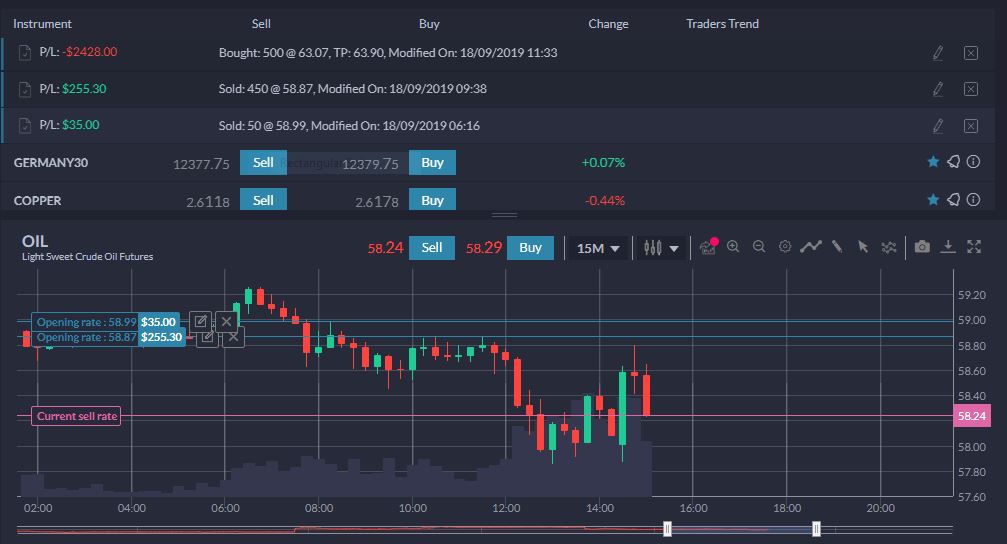Edit the Sold 450 @ 58.87 position
The width and height of the screenshot is (1007, 544).
tap(938, 89)
